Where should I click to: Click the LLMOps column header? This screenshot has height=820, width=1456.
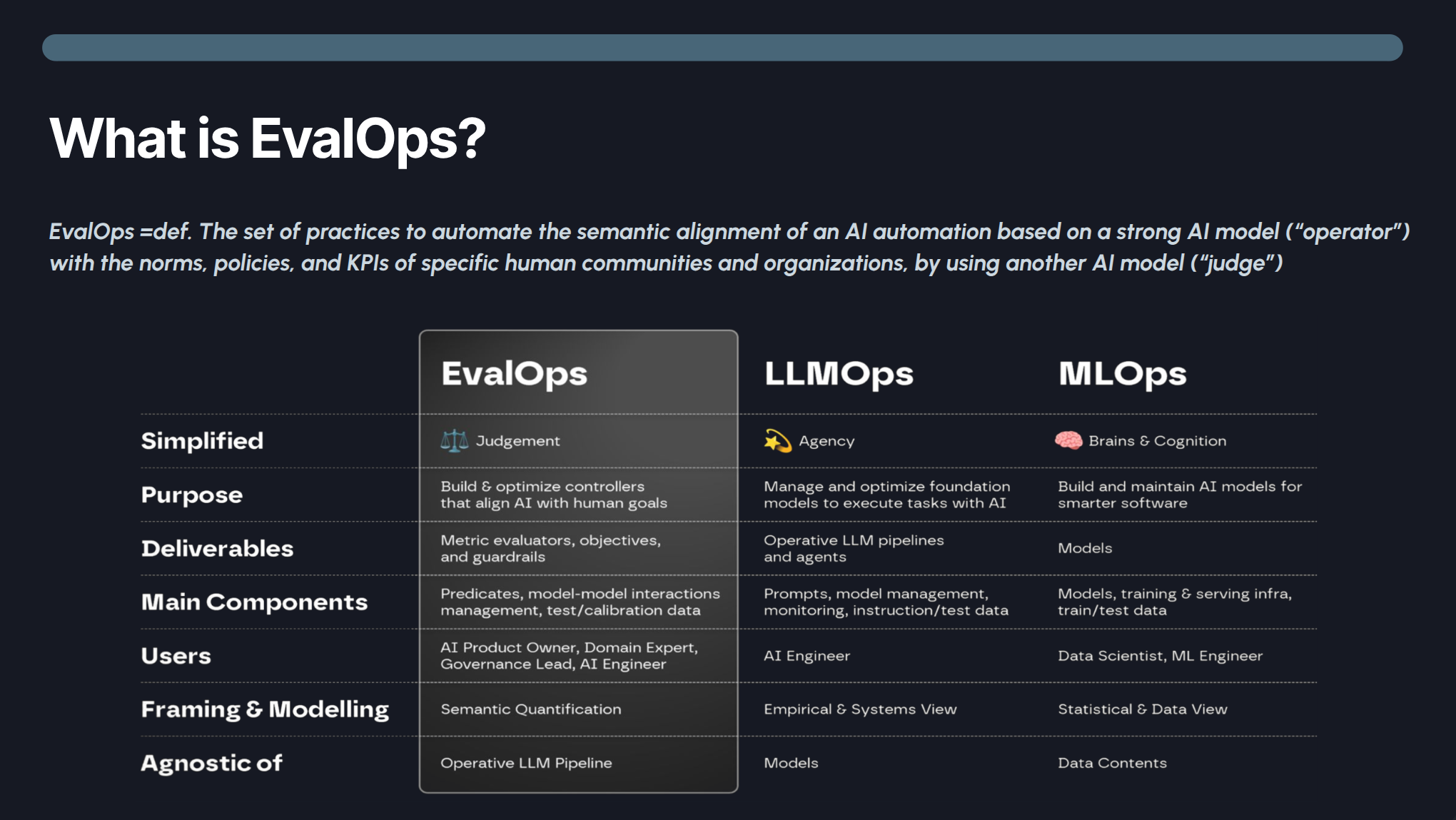coord(839,373)
